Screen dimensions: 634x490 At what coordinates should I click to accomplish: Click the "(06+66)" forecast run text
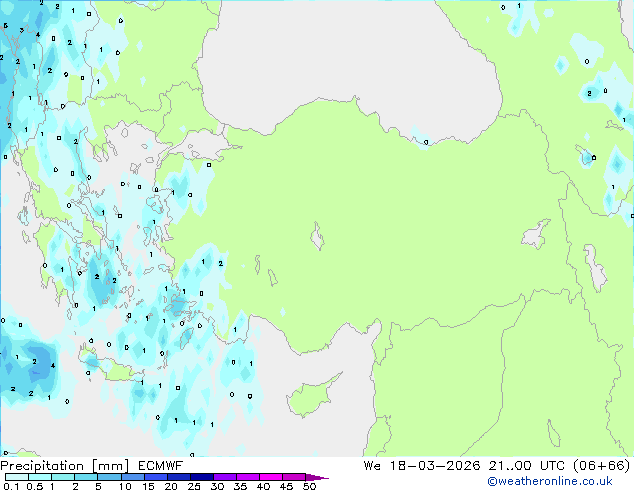pos(602,466)
